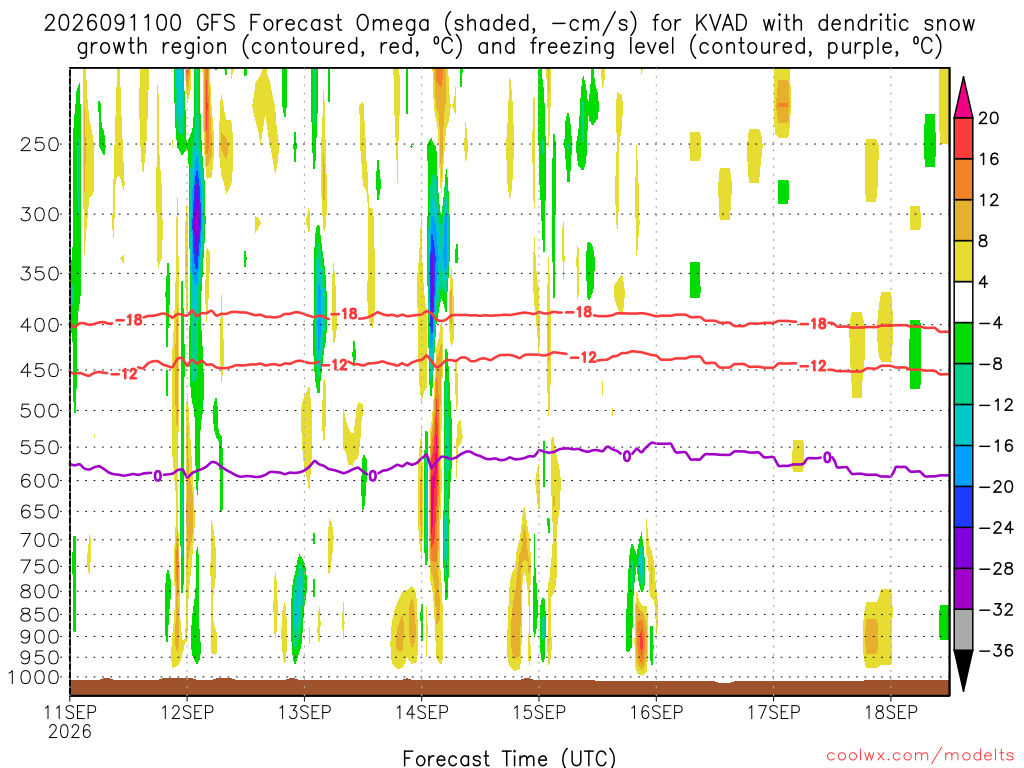Click the magenta upward arrow atop colorbar
Image resolution: width=1024 pixels, height=768 pixels.
pos(963,98)
